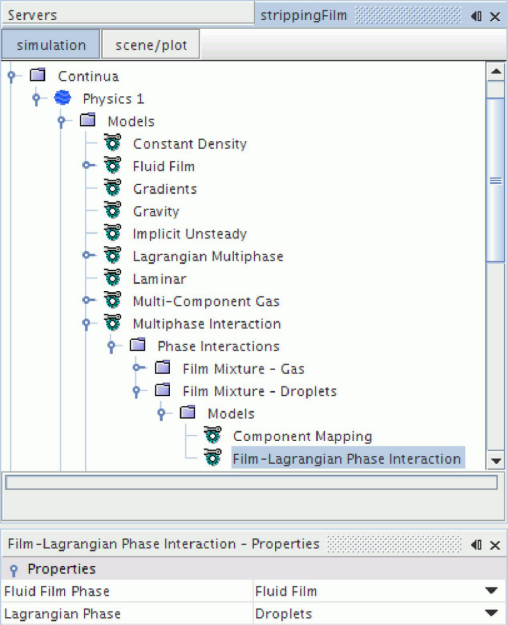Collapse the Film Mixture - Droplets node

(136, 391)
